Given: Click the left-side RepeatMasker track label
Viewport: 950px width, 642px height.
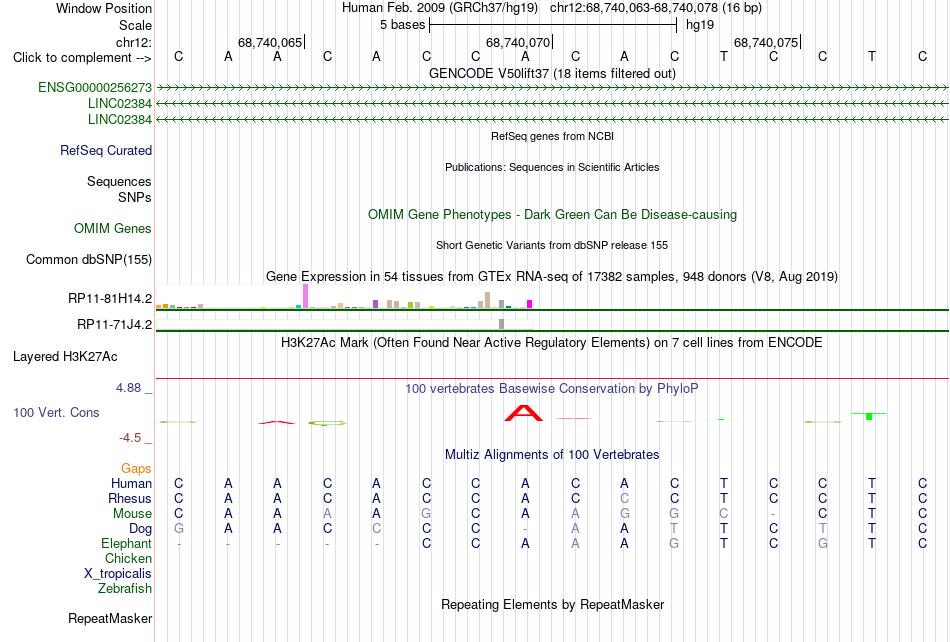Looking at the screenshot, I should (110, 618).
